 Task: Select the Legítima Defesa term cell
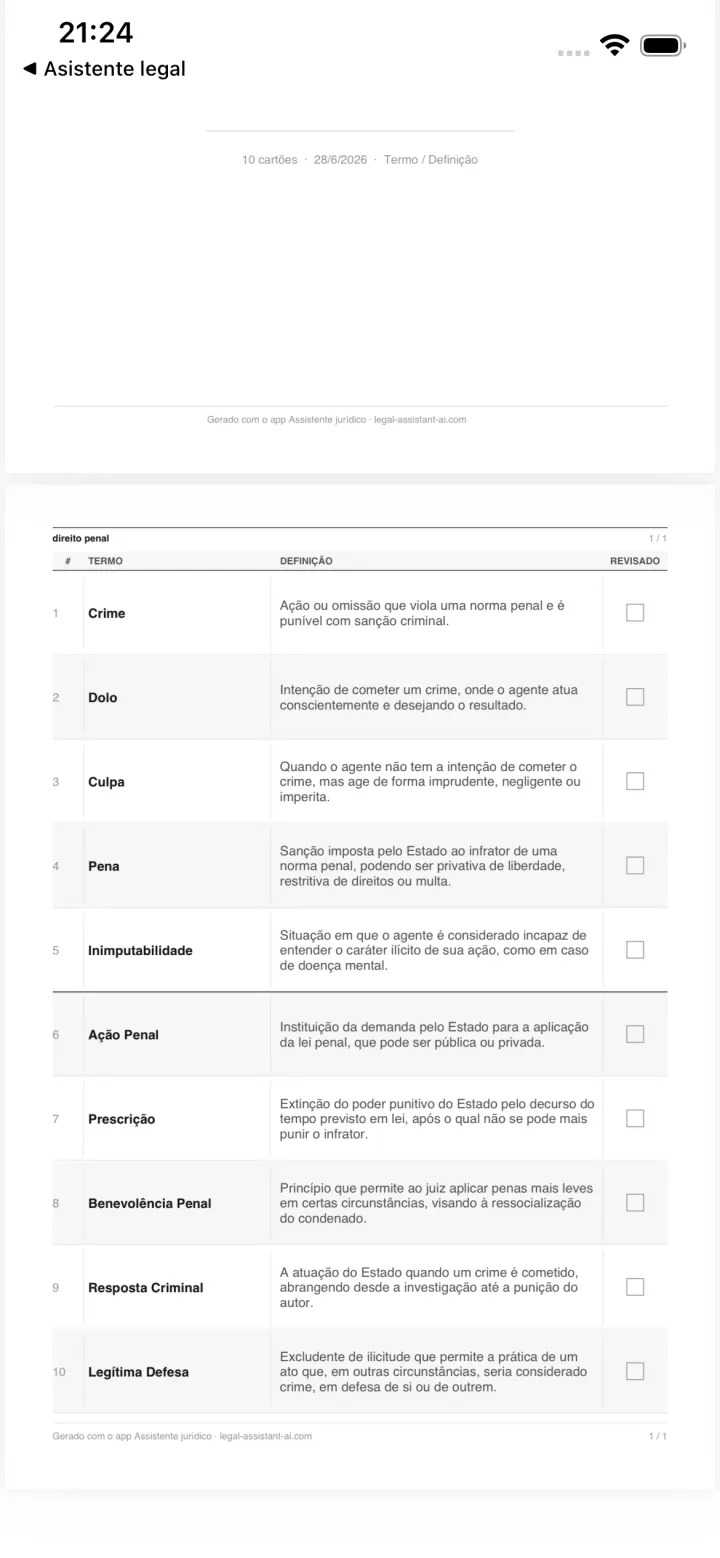point(138,1372)
